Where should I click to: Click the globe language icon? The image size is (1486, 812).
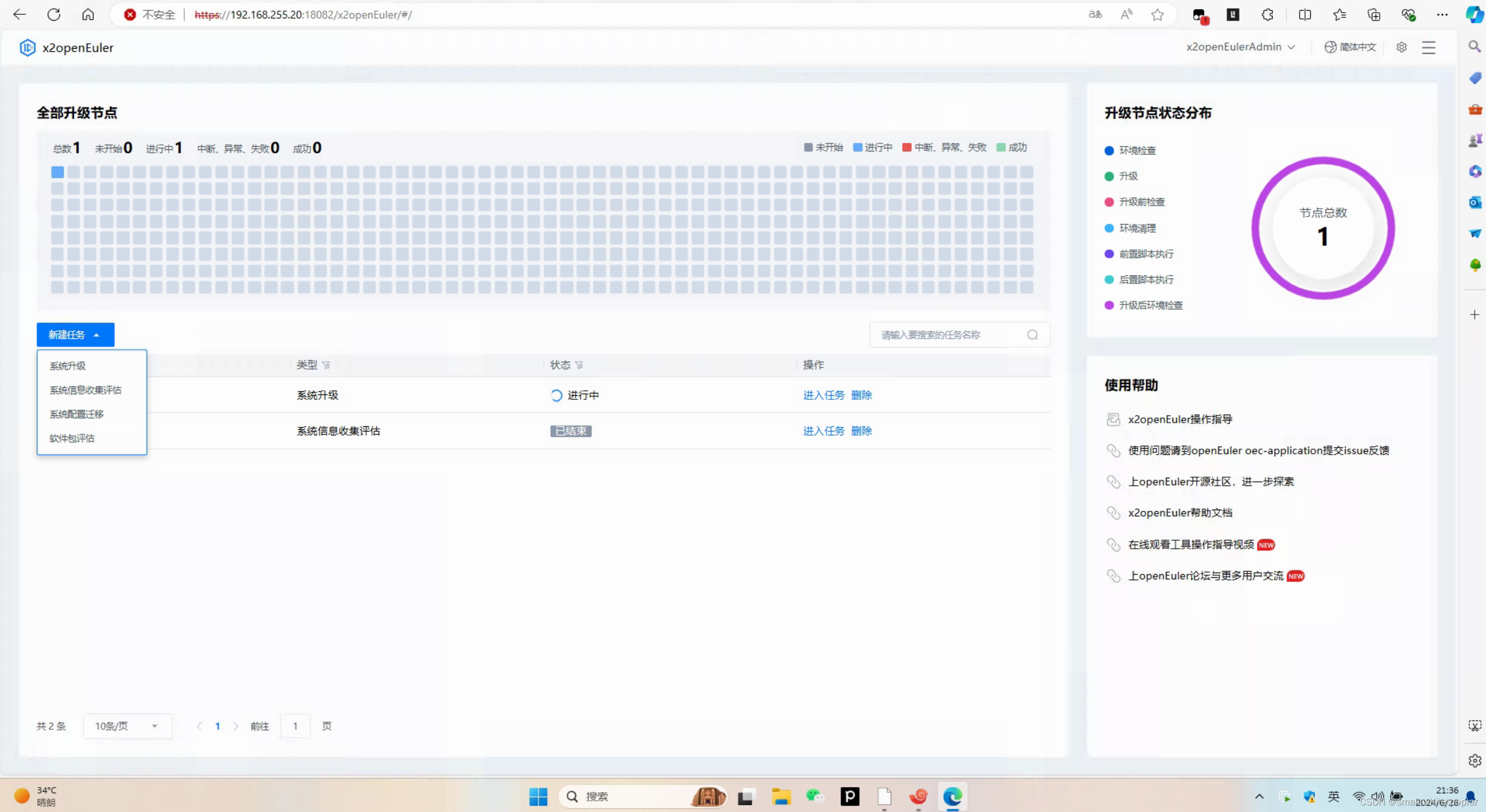(x=1330, y=47)
